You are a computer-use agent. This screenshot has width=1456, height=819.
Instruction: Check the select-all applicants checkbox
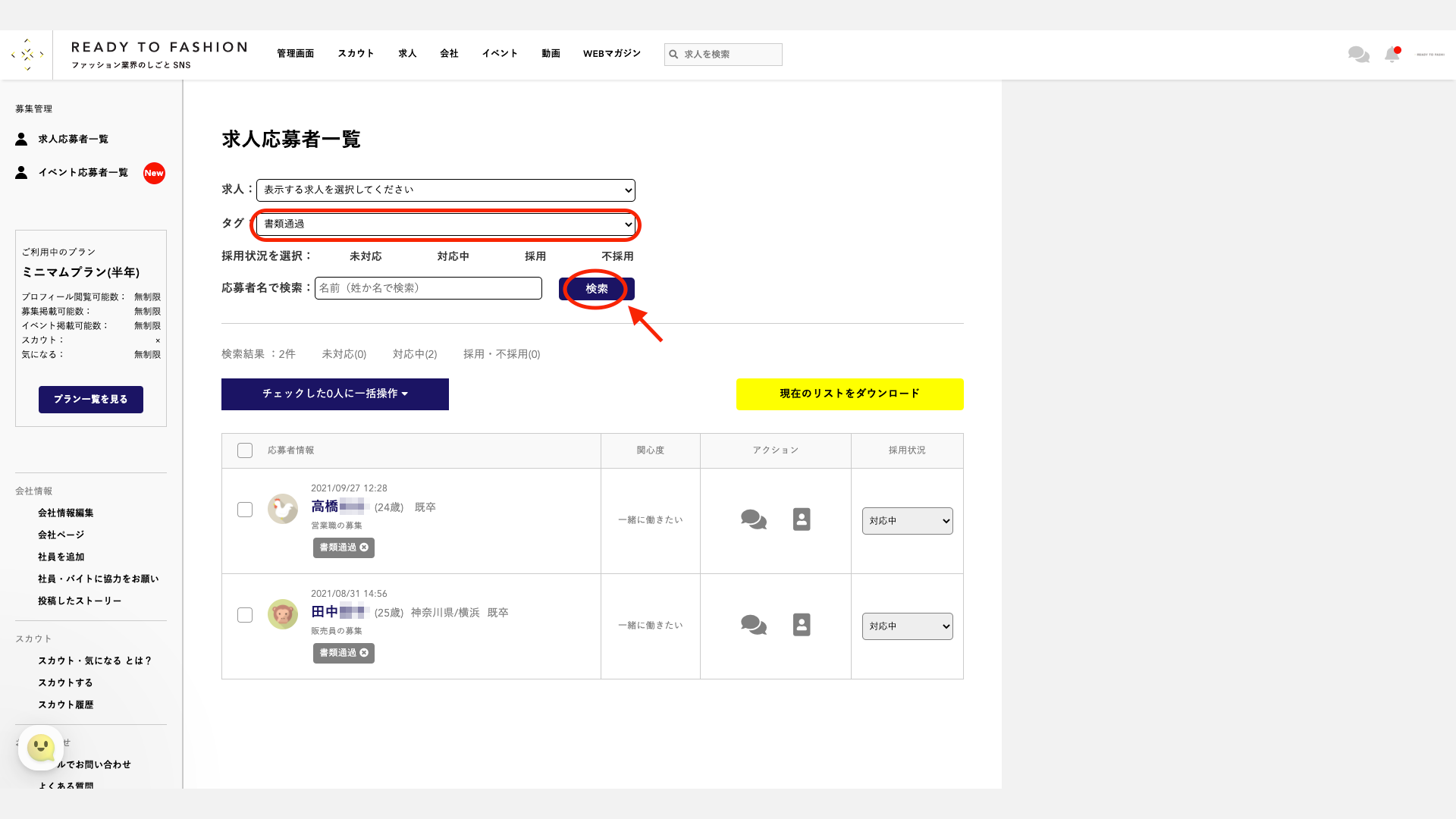[x=245, y=450]
